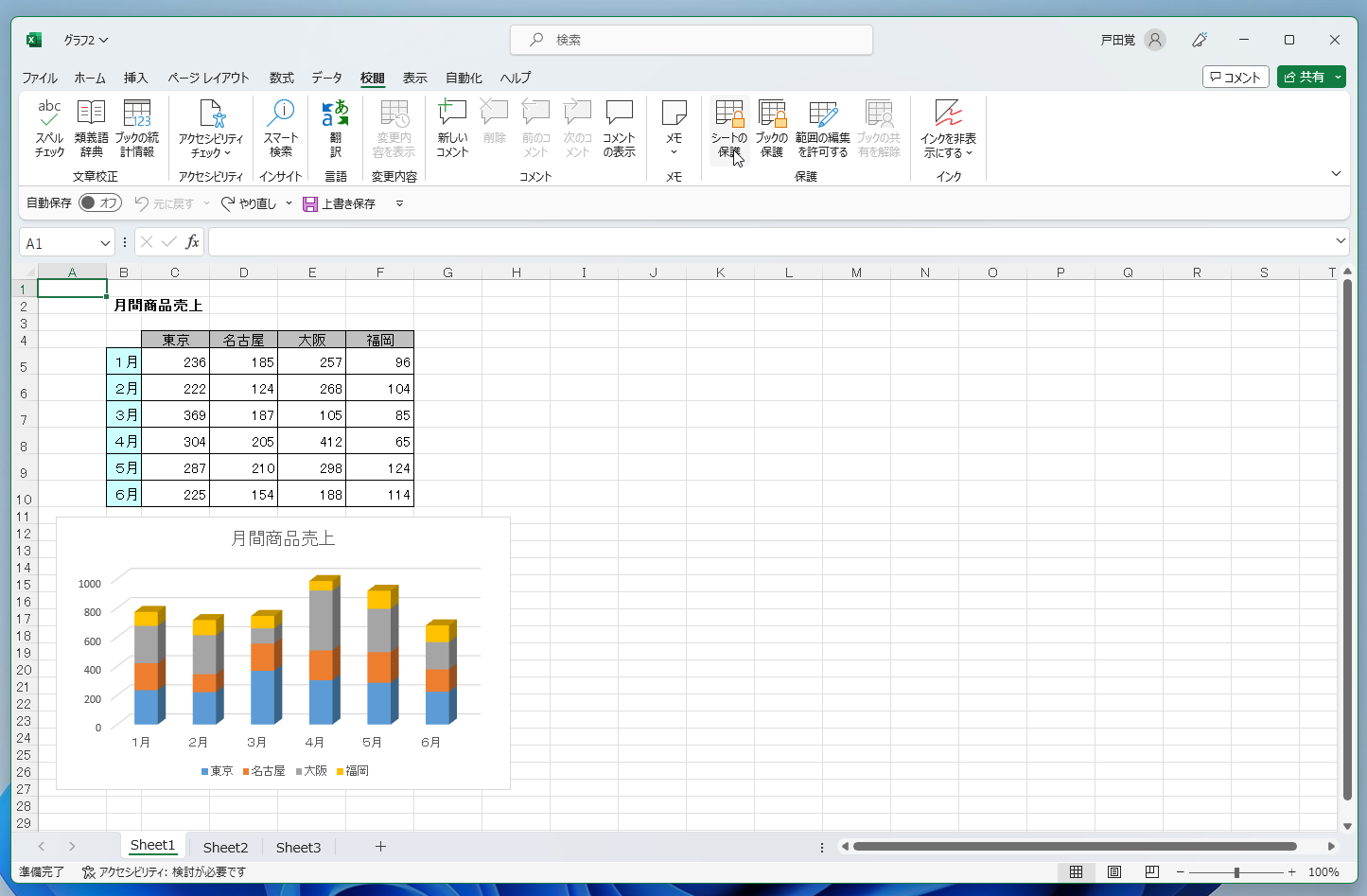Click the 福岡 legend entry
The height and width of the screenshot is (896, 1367).
tap(353, 771)
